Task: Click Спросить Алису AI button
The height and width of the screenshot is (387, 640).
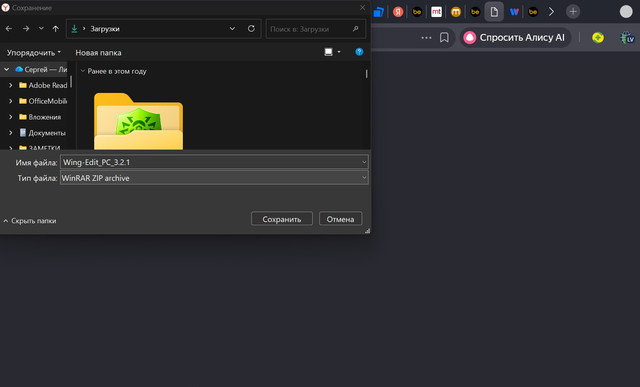Action: 515,38
